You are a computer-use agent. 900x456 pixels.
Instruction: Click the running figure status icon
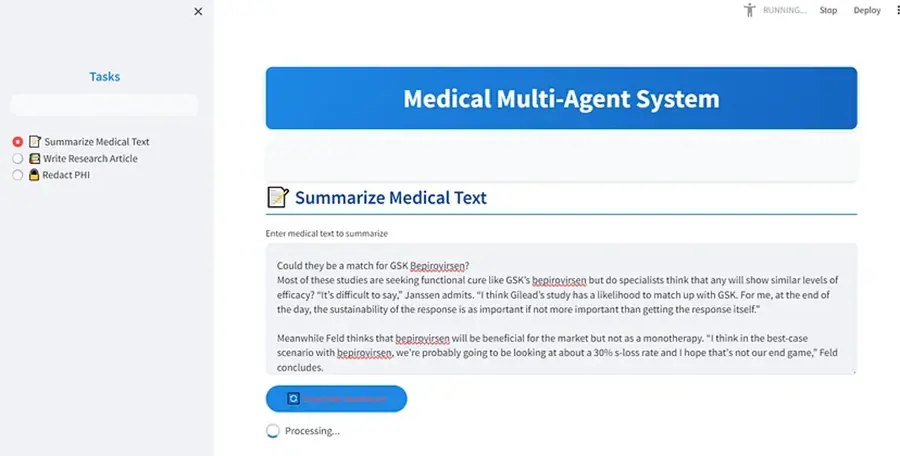click(x=750, y=10)
